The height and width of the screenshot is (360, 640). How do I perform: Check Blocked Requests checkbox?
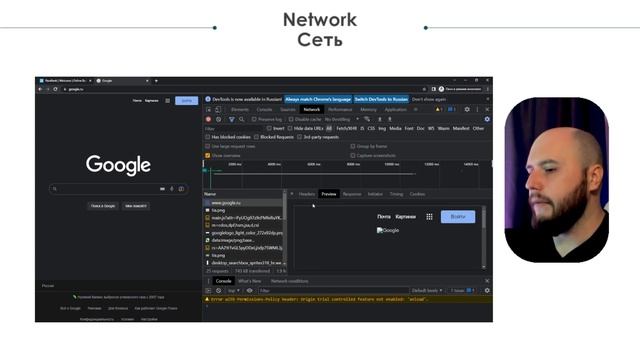[256, 137]
